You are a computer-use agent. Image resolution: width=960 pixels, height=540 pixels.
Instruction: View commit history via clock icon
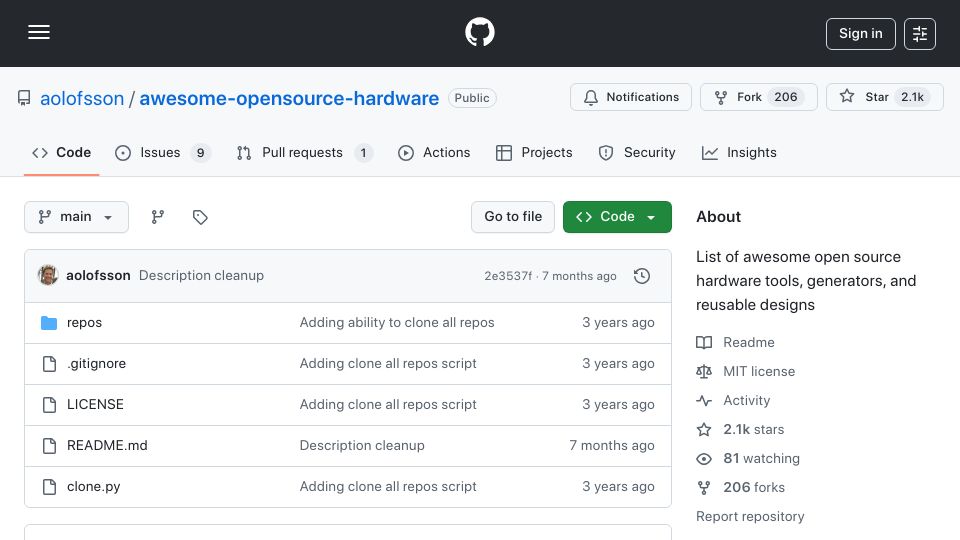642,276
